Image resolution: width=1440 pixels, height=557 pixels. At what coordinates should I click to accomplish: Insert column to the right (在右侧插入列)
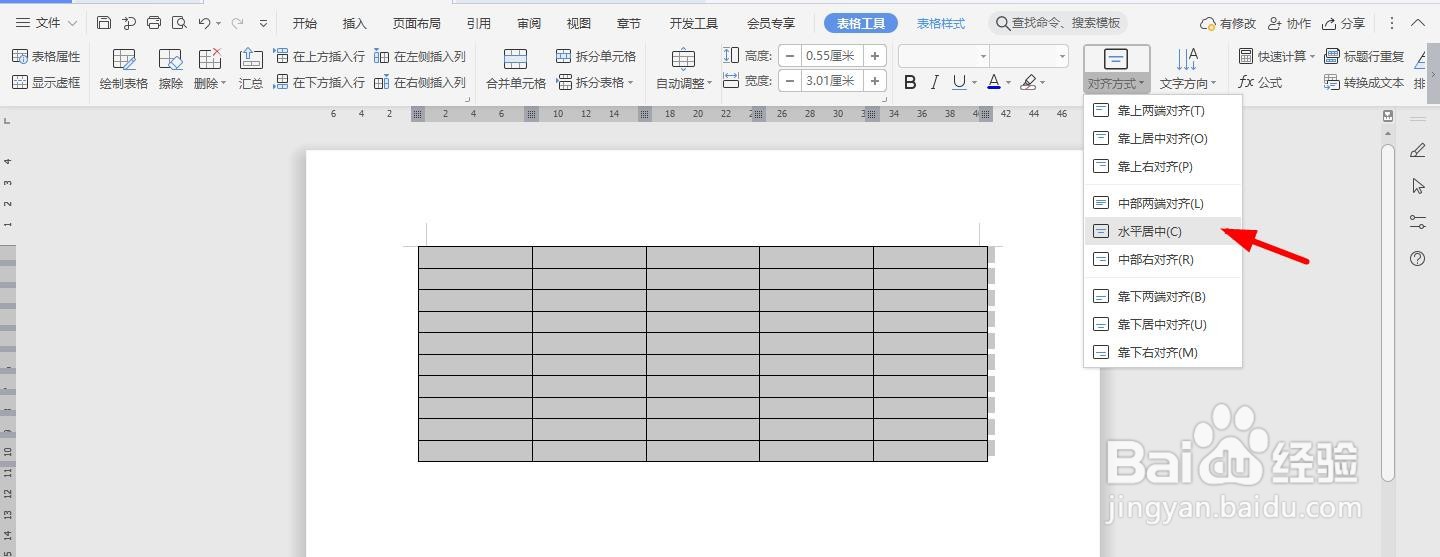click(x=420, y=83)
